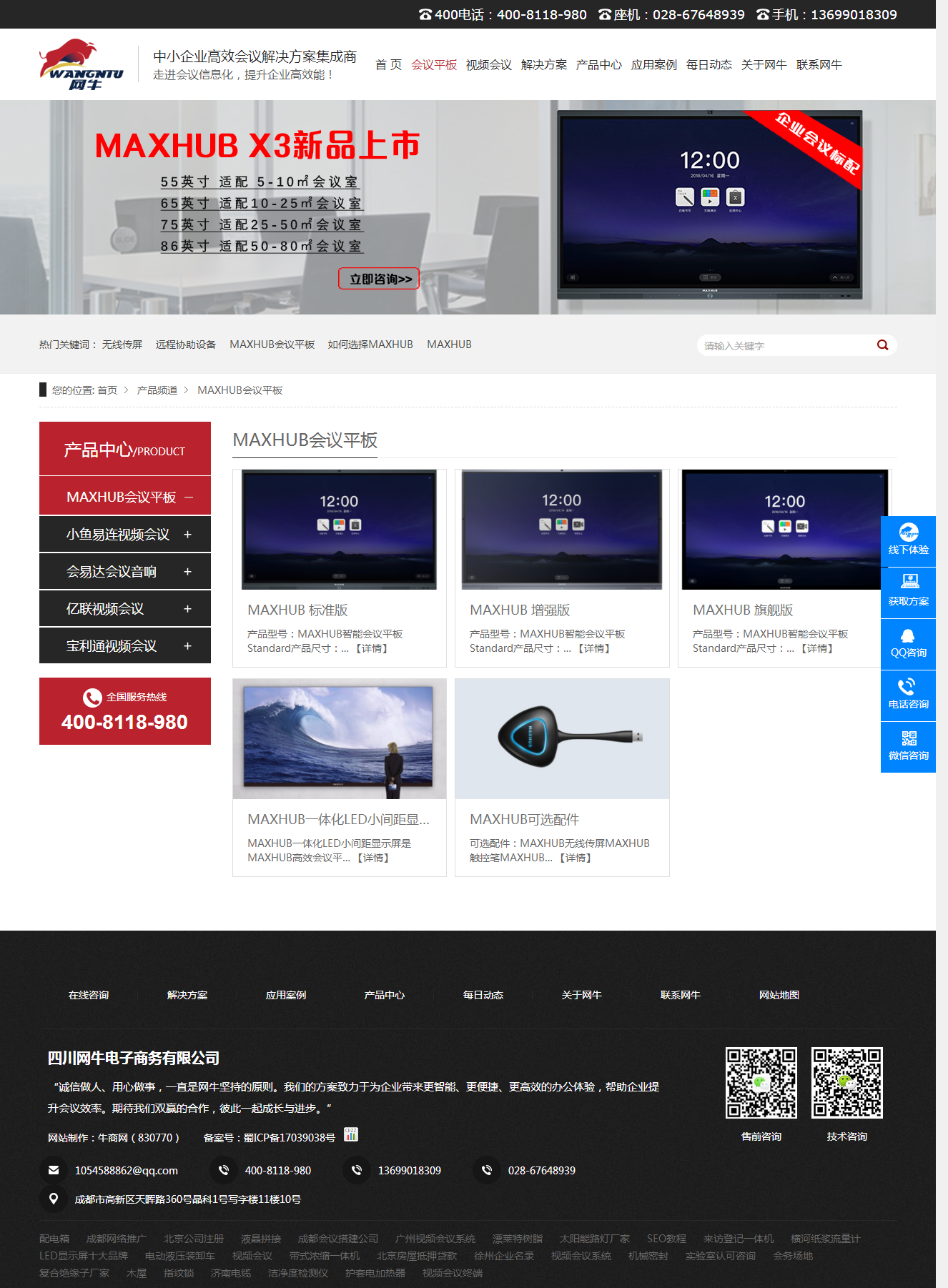Open 解决方案 in the top navigation
The height and width of the screenshot is (1288, 948).
(x=544, y=64)
